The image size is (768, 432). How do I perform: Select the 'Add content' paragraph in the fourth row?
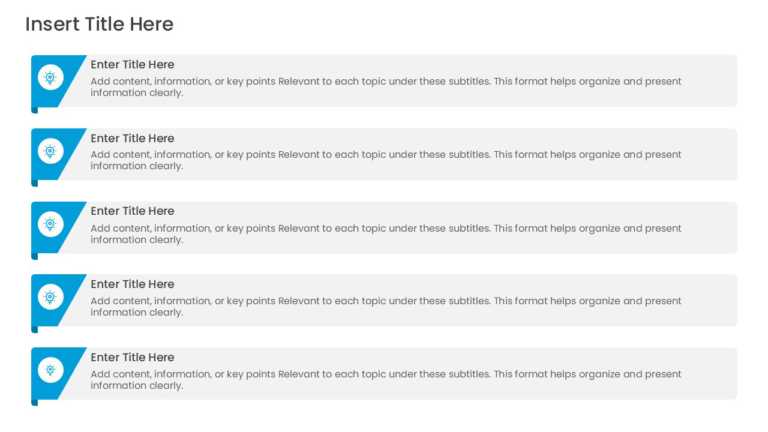click(386, 307)
